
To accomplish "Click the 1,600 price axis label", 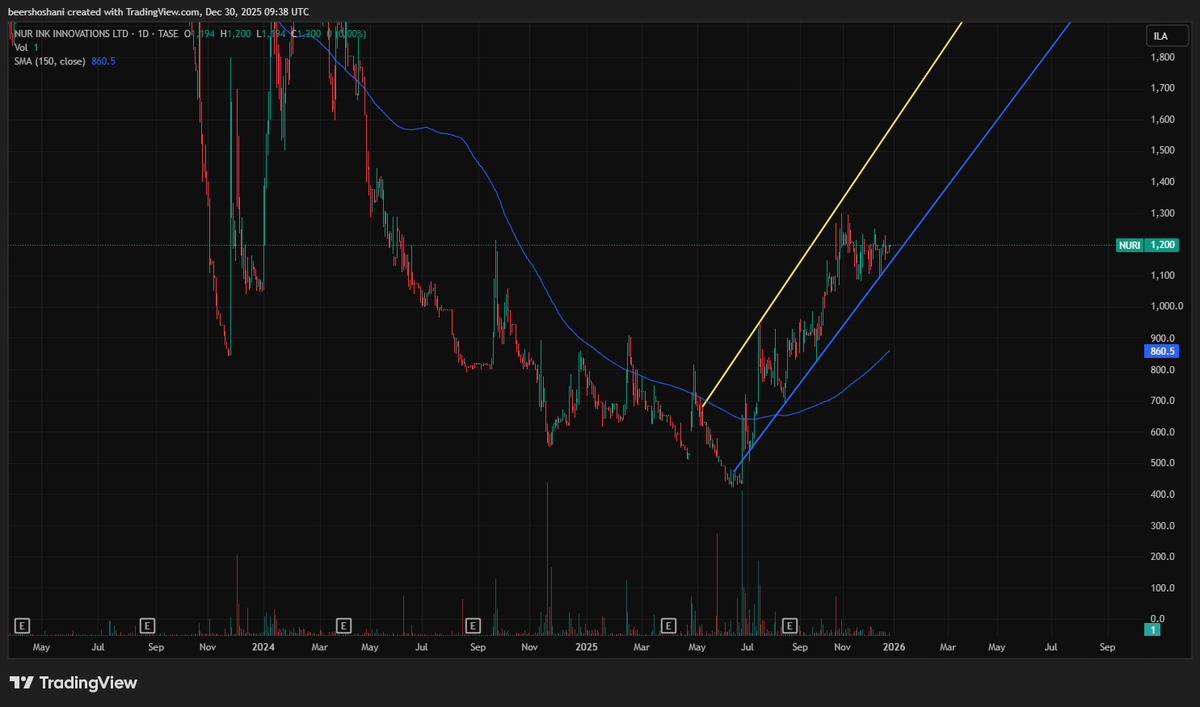I will click(1162, 120).
